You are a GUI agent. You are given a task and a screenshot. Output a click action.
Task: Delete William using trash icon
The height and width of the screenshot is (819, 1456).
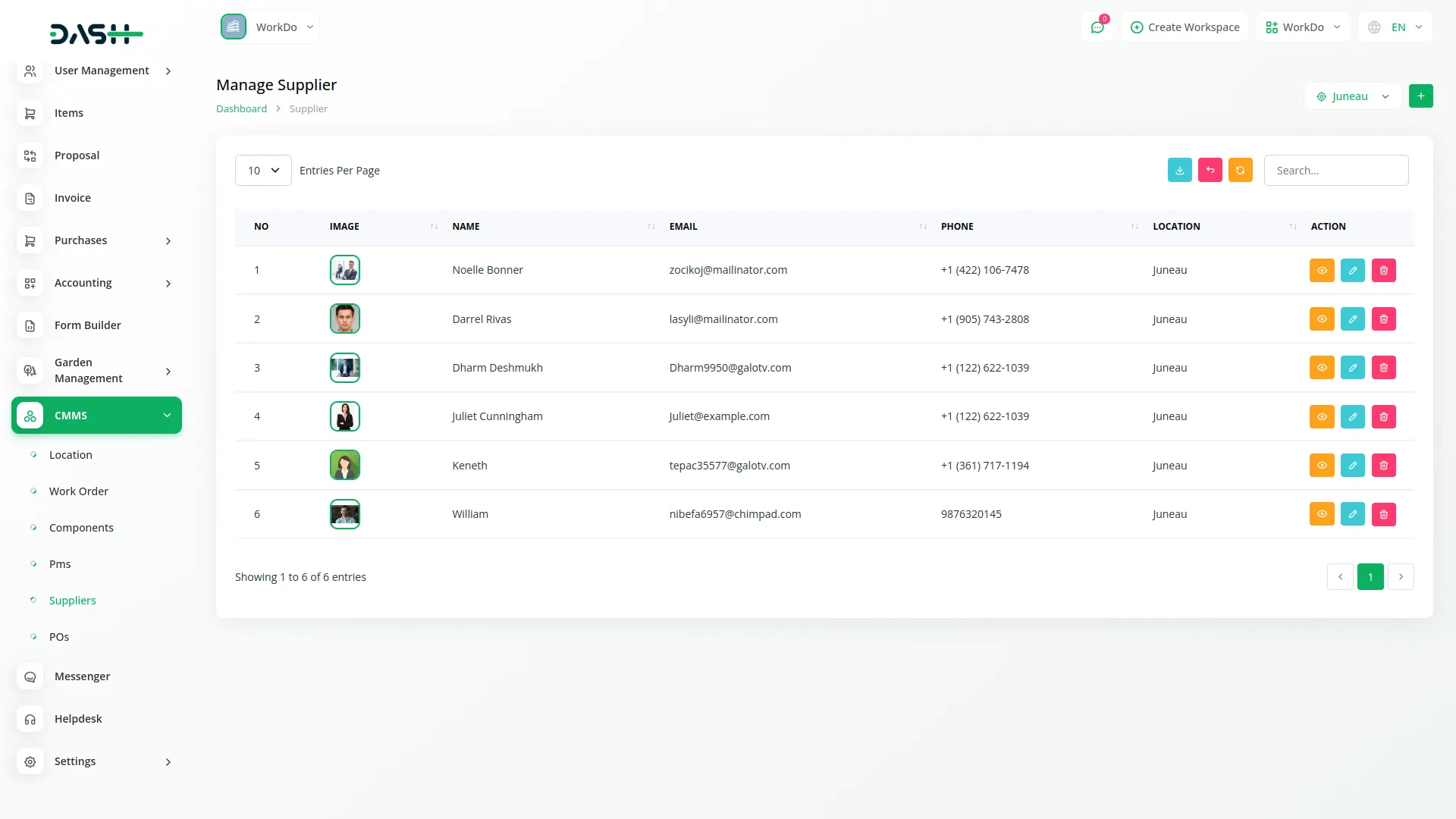[x=1383, y=514]
